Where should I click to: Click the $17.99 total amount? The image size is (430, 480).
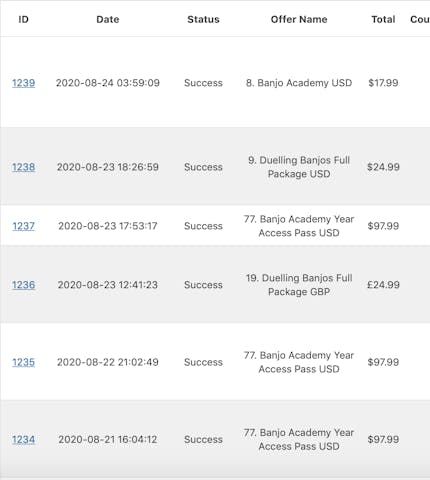tap(383, 83)
